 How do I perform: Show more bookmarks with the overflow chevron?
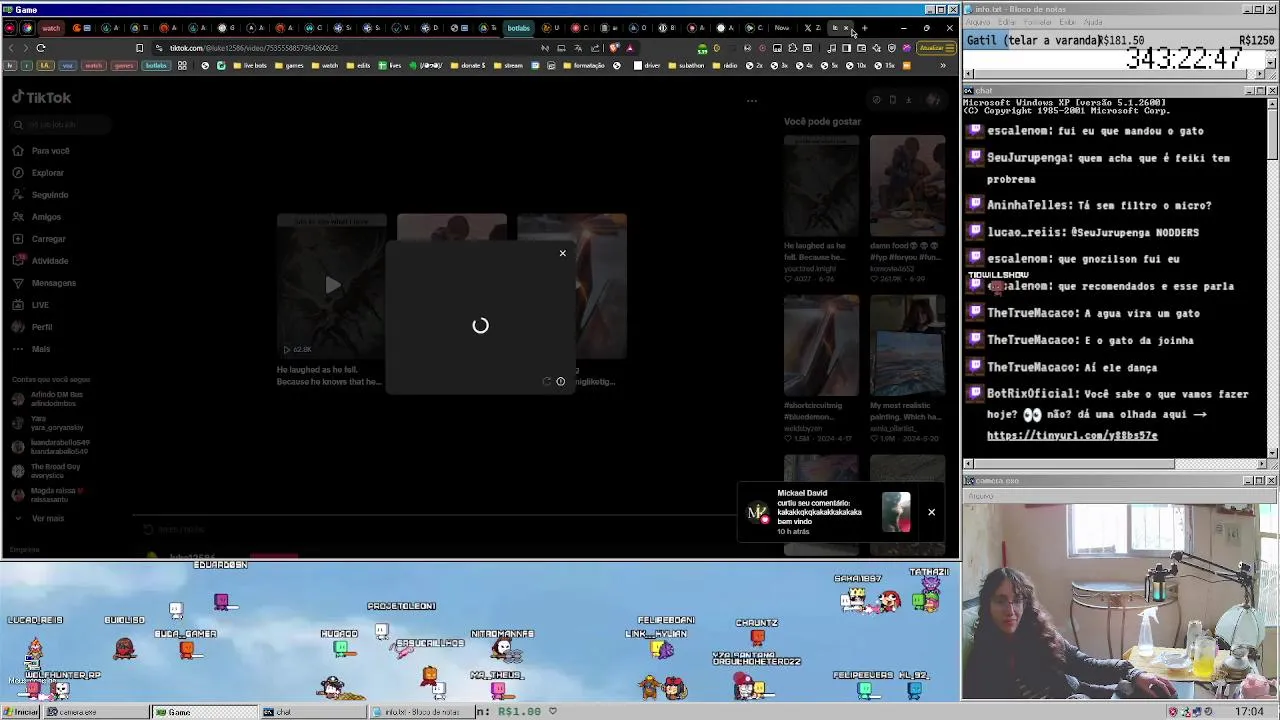(x=943, y=66)
